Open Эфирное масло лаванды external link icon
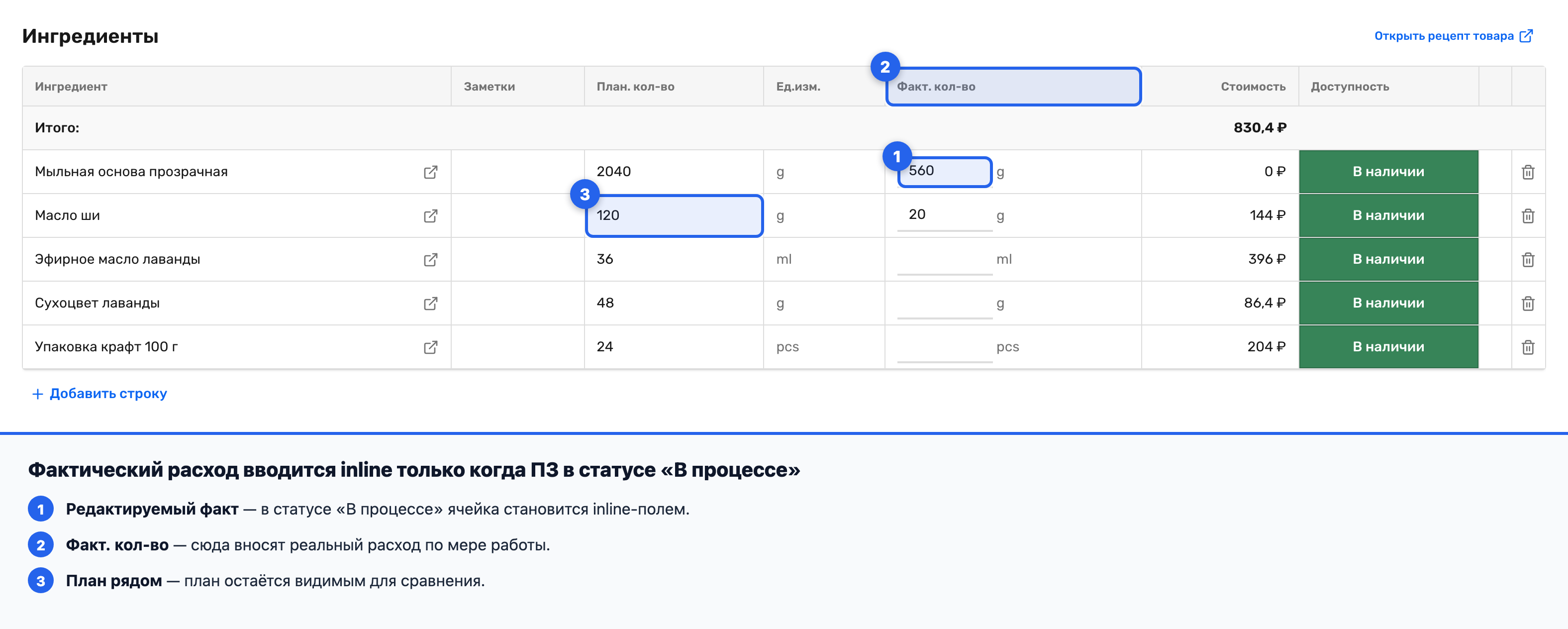This screenshot has height=629, width=1568. 430,260
